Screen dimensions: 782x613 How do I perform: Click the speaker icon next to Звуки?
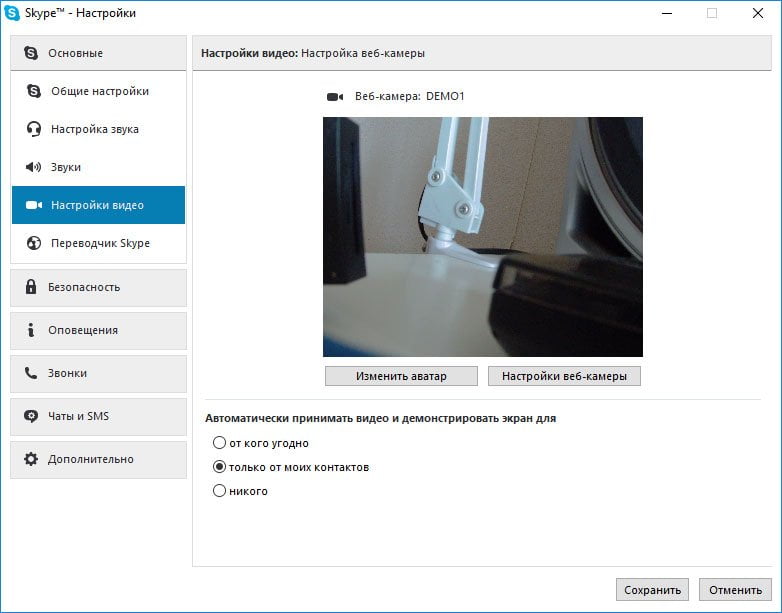click(x=33, y=167)
